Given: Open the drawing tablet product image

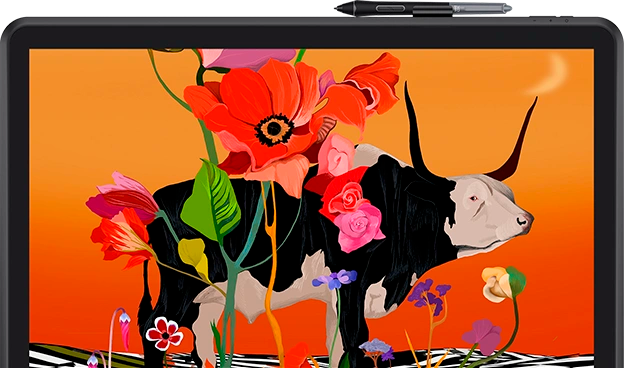Looking at the screenshot, I should coord(312,184).
